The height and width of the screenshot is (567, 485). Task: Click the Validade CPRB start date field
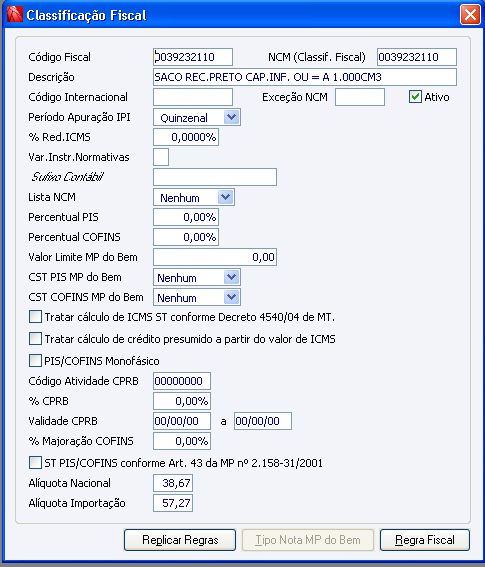pyautogui.click(x=182, y=421)
